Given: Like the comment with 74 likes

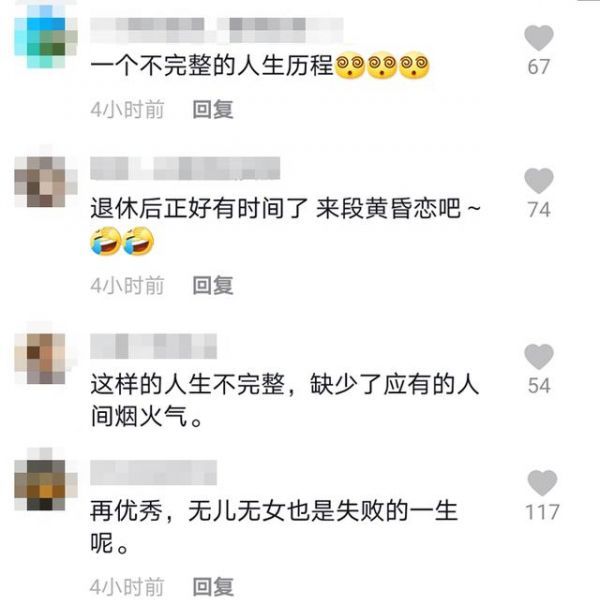Looking at the screenshot, I should tap(539, 181).
